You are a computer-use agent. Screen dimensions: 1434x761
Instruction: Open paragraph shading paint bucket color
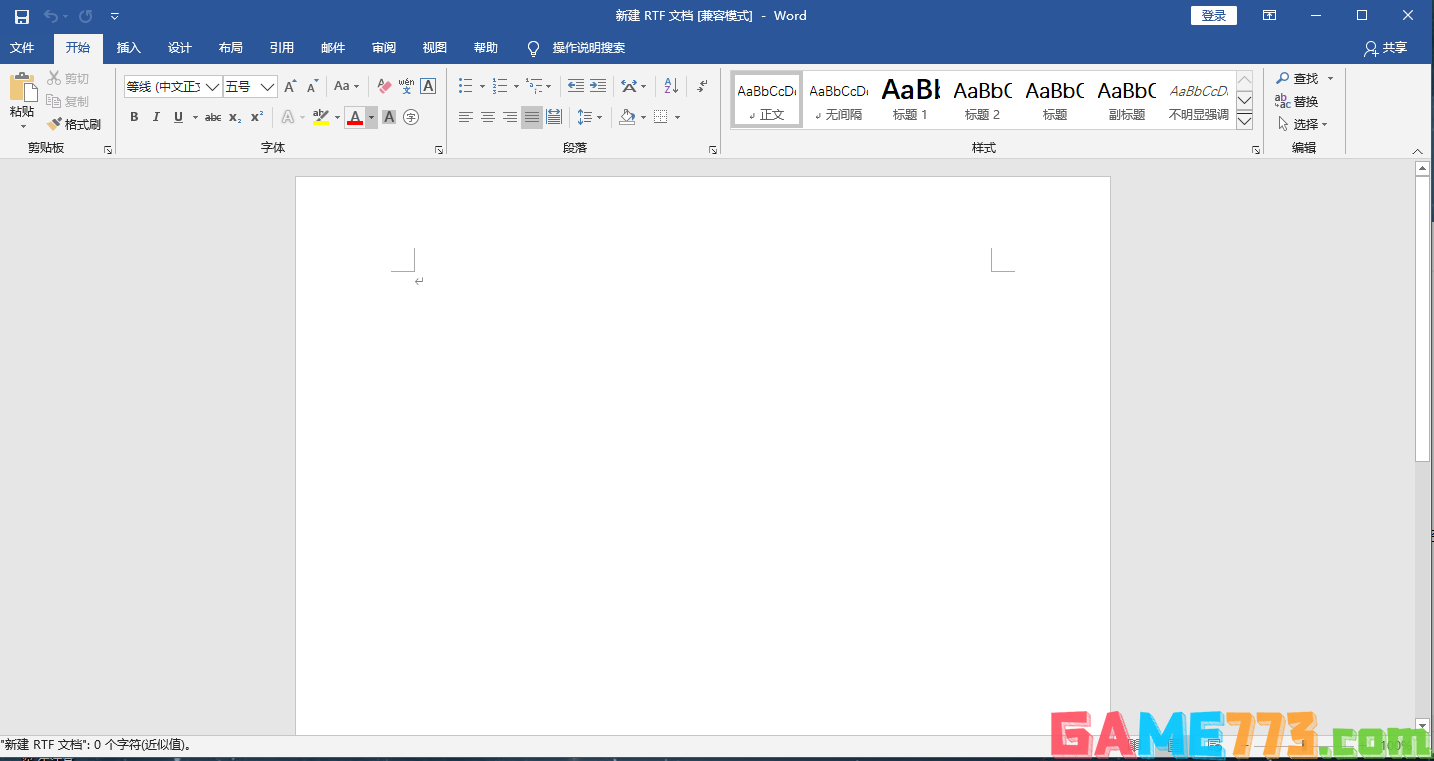pyautogui.click(x=627, y=117)
